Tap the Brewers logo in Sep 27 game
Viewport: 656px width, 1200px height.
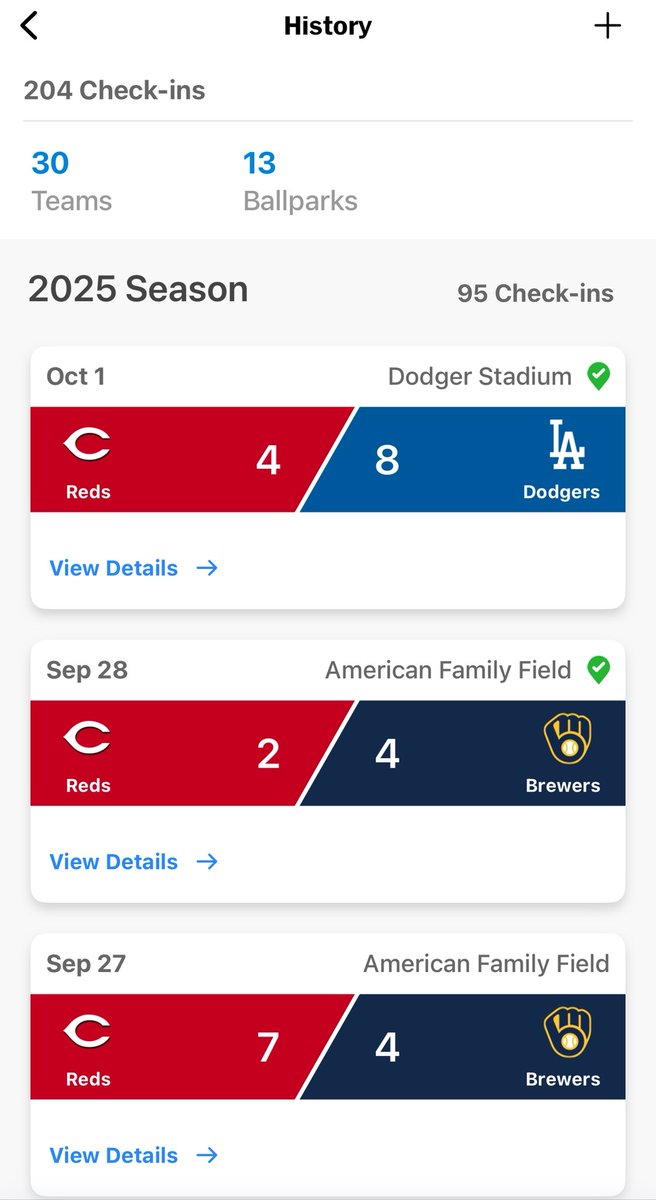coord(567,1034)
